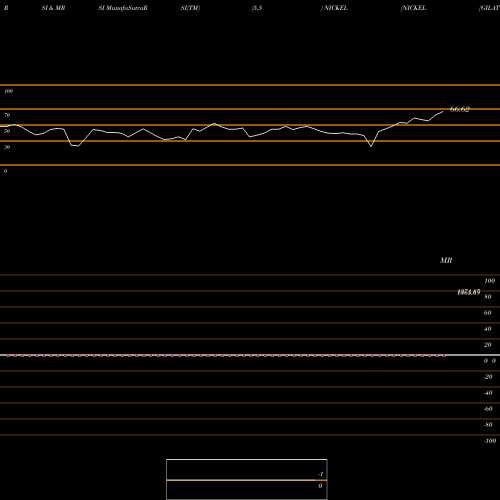The height and width of the screenshot is (500, 500).
Task: Click the 'SI MunafaSutraR' header label
Action: pyautogui.click(x=123, y=8)
